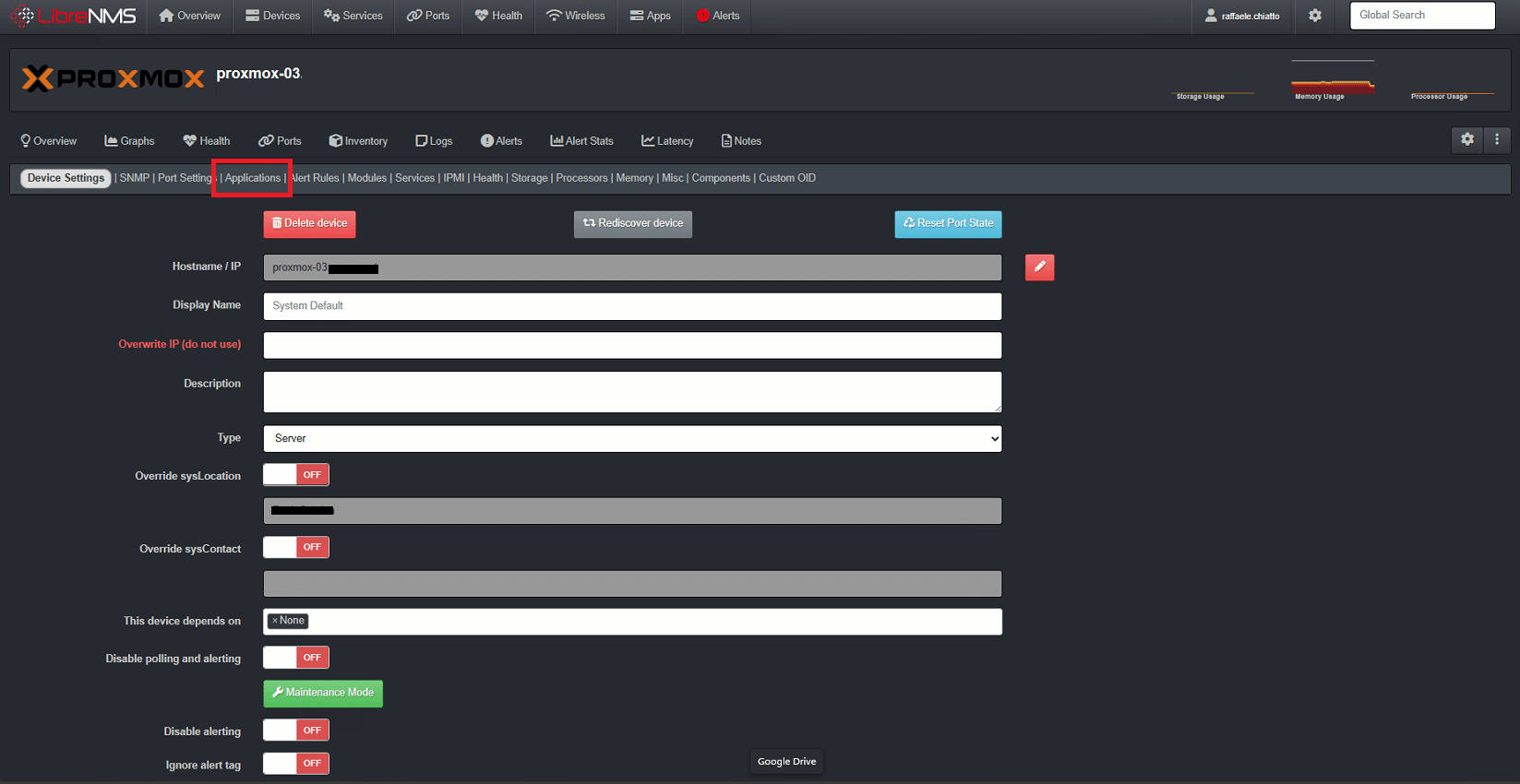Switch to device Logs tab
Screen dimensions: 1520x784
click(x=434, y=141)
